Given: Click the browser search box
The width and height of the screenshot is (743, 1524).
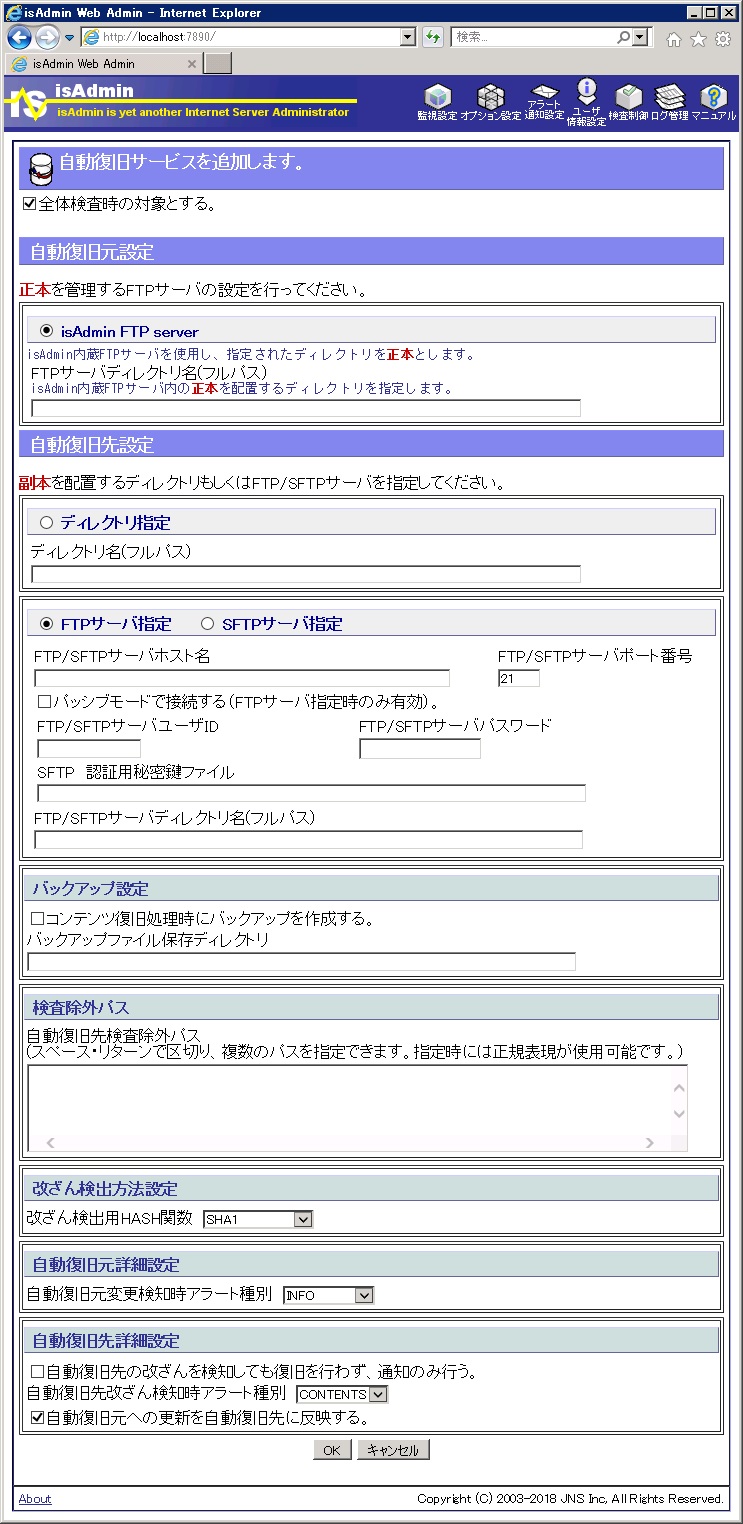Looking at the screenshot, I should click(534, 37).
